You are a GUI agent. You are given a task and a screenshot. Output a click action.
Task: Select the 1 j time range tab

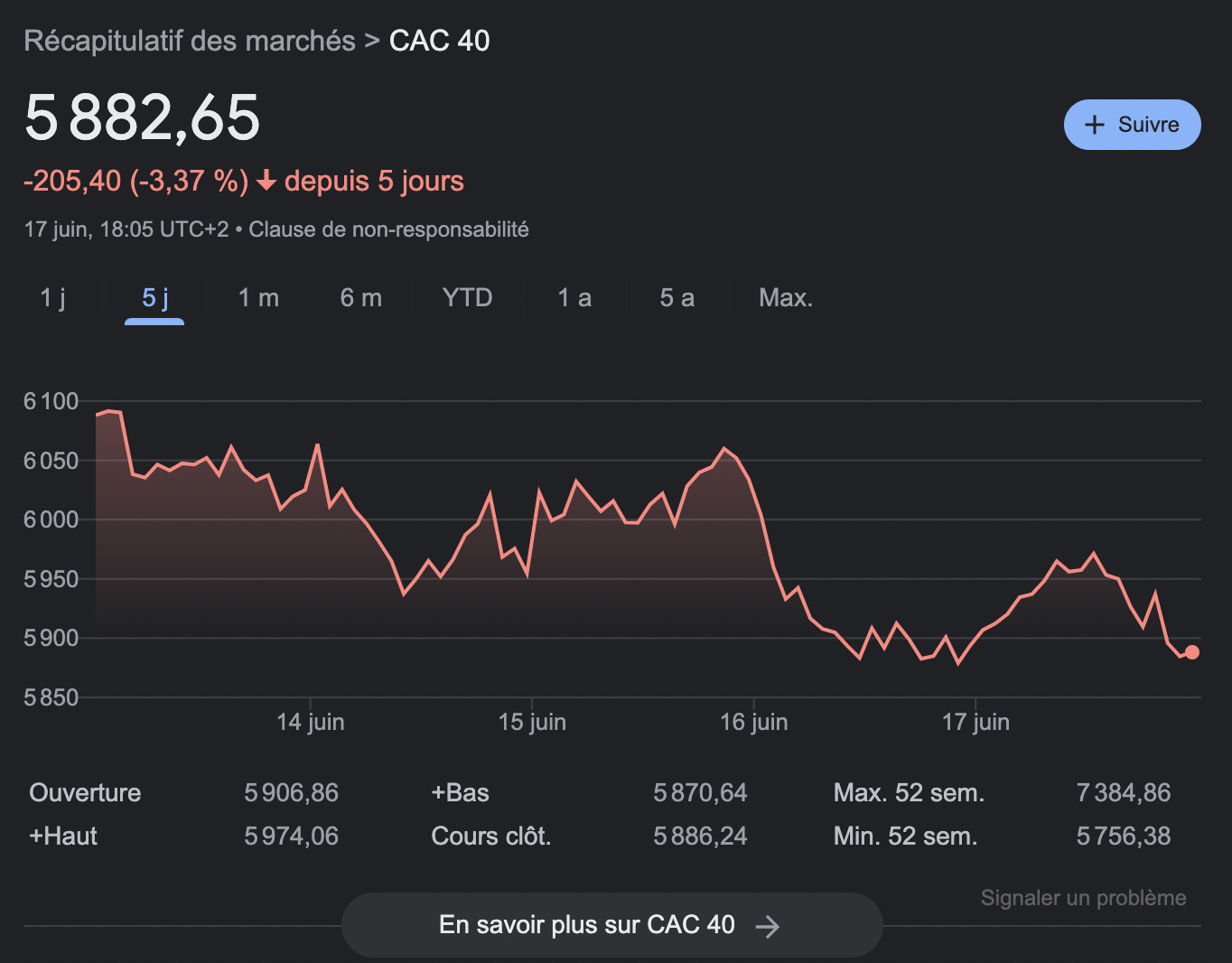(52, 297)
